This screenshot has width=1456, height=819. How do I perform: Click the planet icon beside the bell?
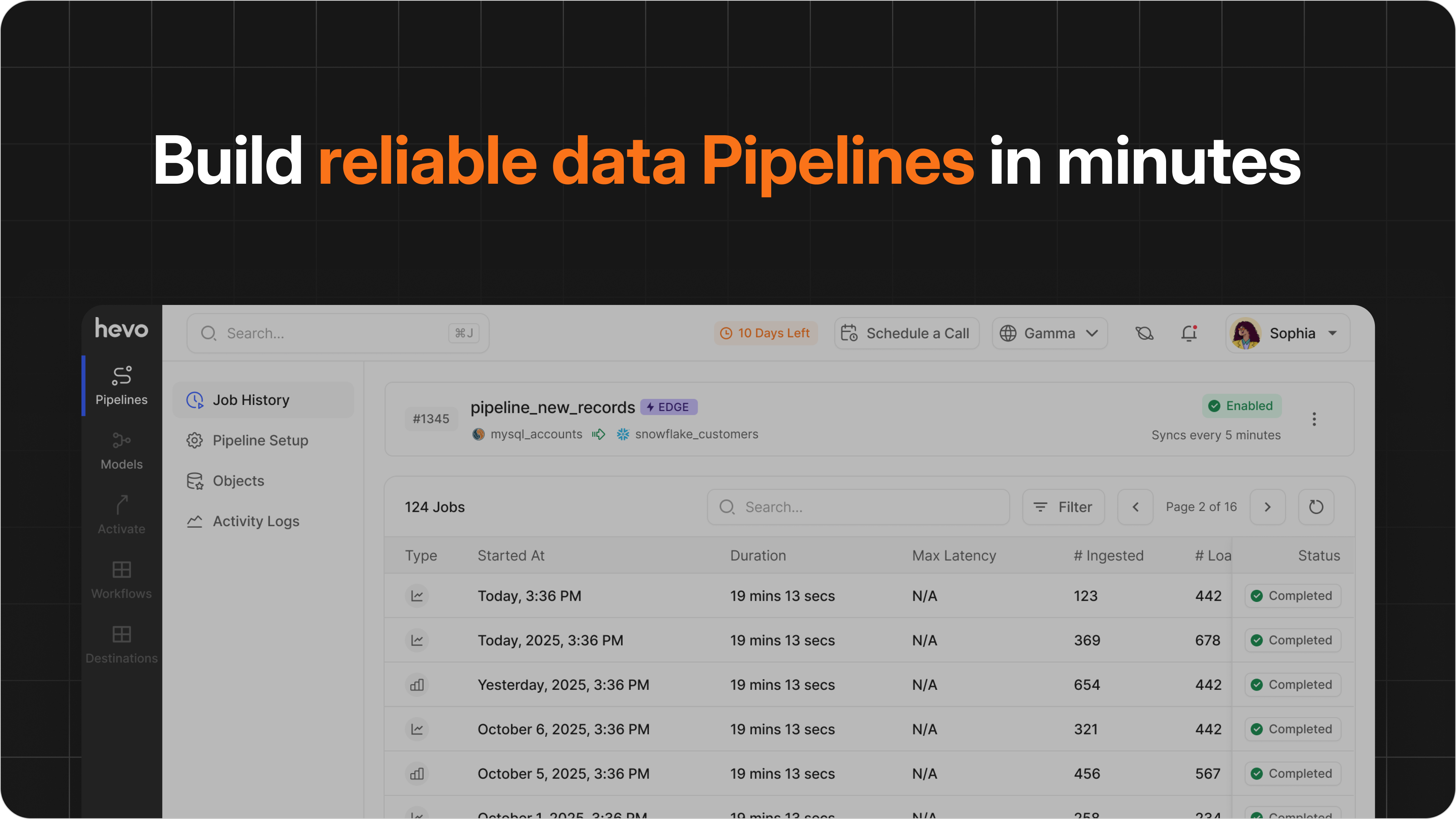[x=1144, y=333]
